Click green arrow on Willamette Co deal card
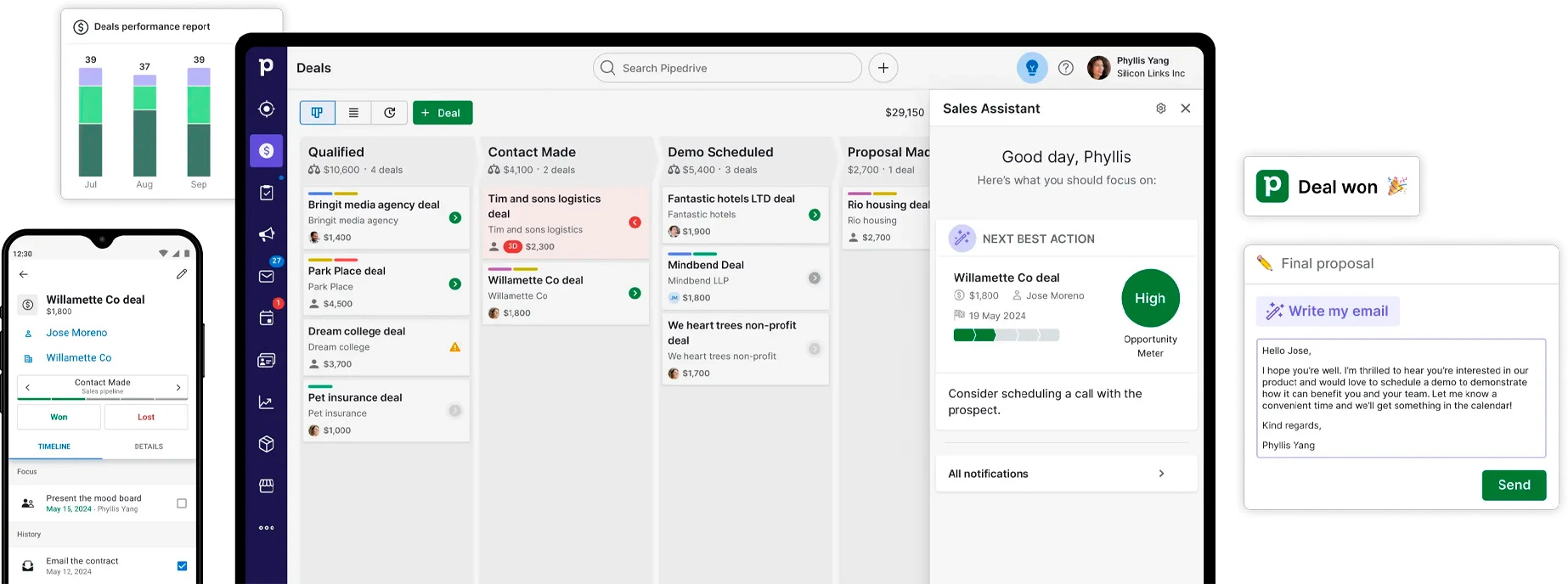Screen dimensions: 1568x584 (x=635, y=293)
